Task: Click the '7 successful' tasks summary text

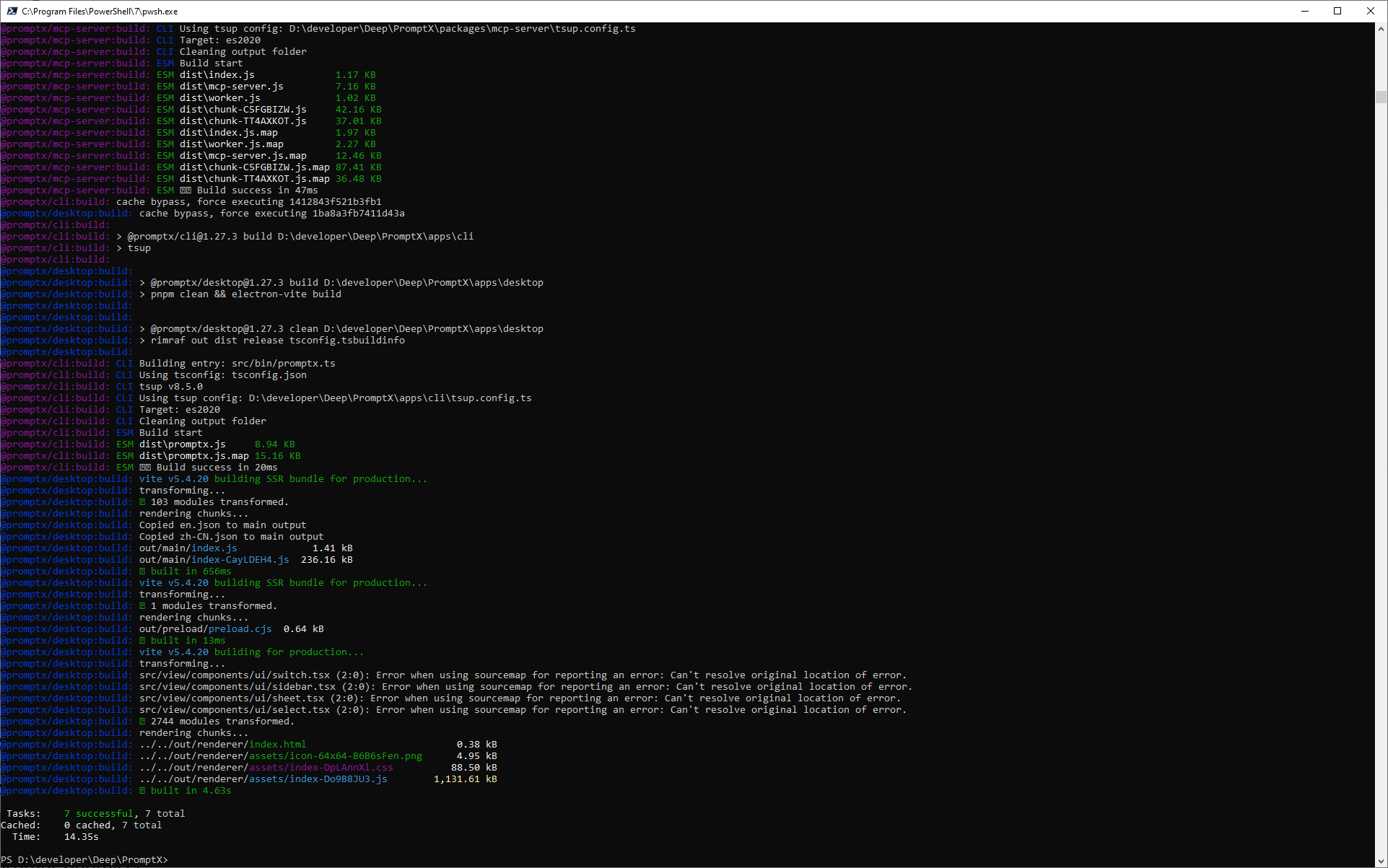Action: coord(98,813)
